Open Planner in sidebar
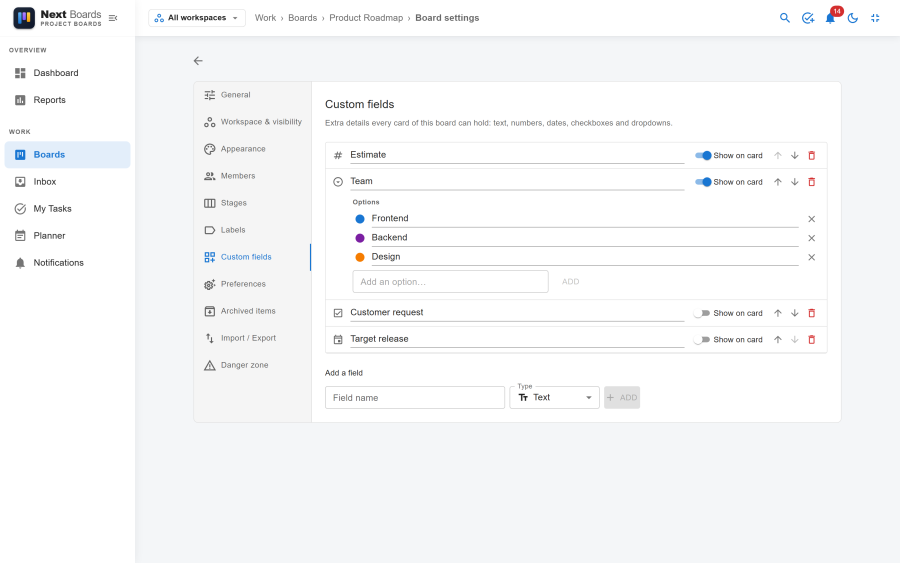 click(68, 236)
